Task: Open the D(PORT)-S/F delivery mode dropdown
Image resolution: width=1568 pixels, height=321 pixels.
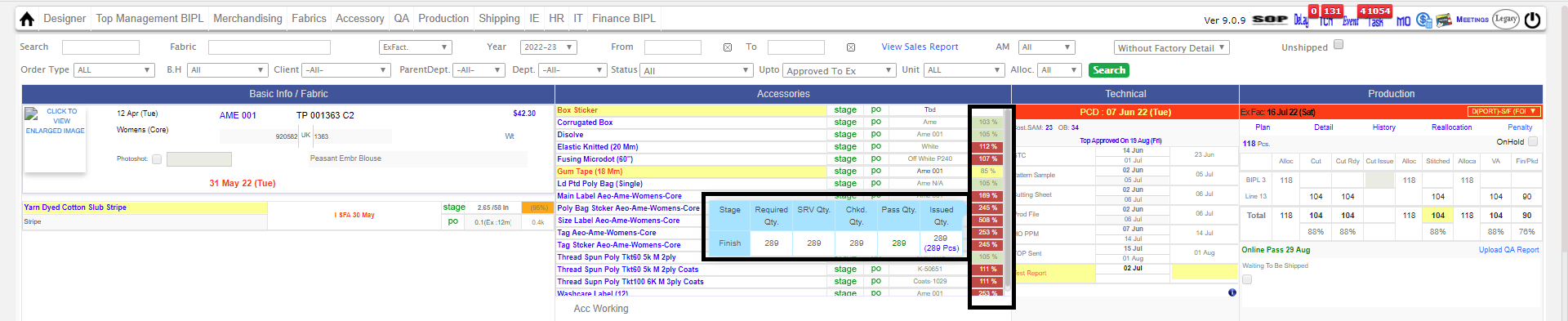Action: (x=1504, y=112)
